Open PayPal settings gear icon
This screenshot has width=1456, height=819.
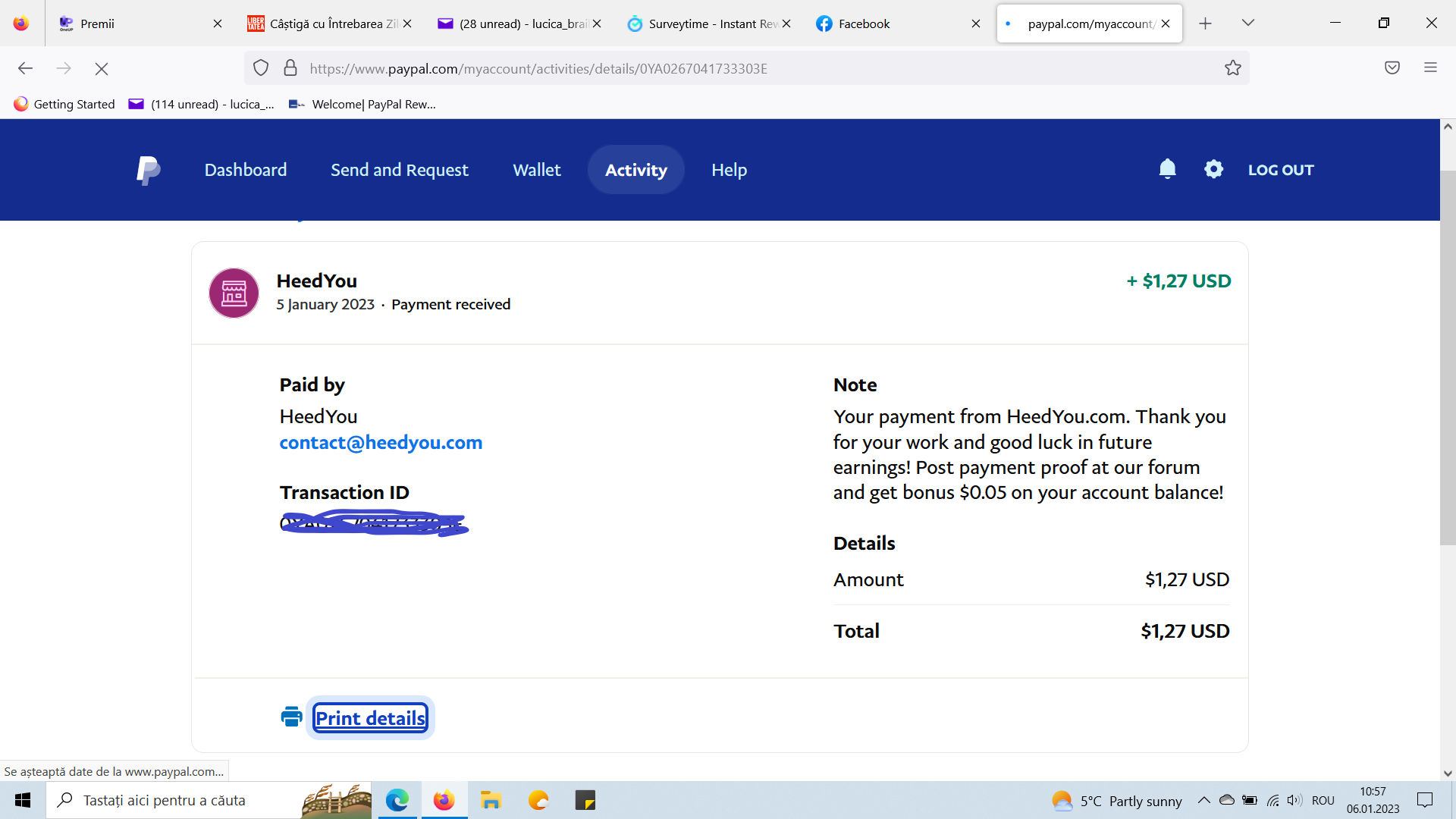click(x=1213, y=169)
